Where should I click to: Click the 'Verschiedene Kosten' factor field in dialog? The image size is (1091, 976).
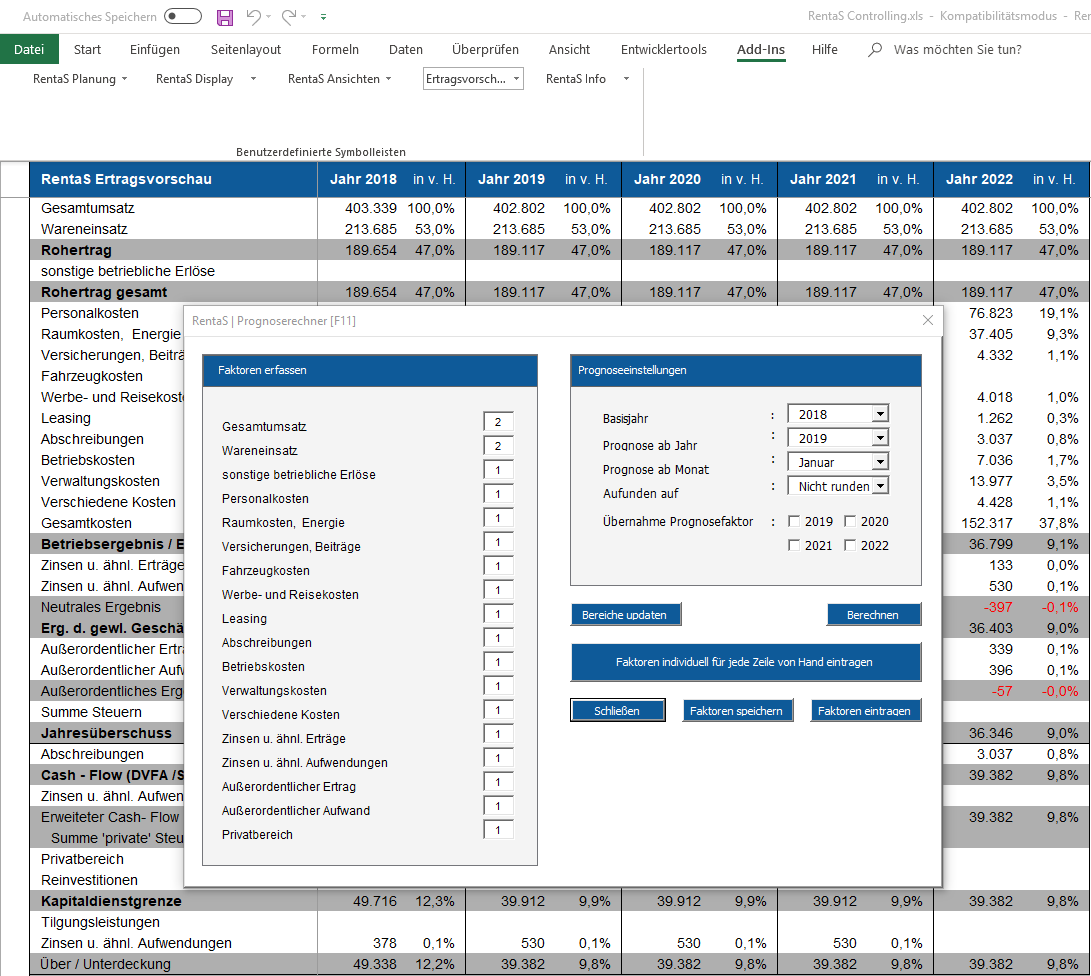point(498,710)
